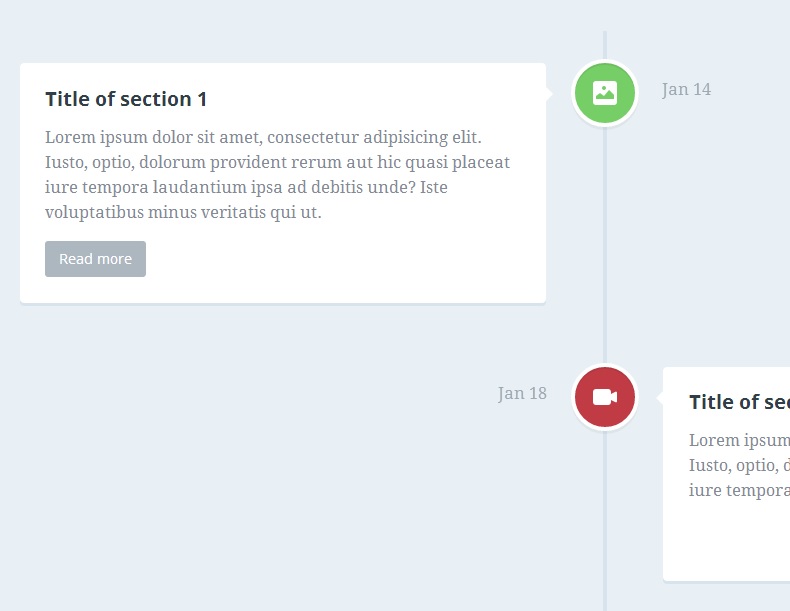This screenshot has width=790, height=611.
Task: Select the Jan 14 date label
Action: click(686, 90)
